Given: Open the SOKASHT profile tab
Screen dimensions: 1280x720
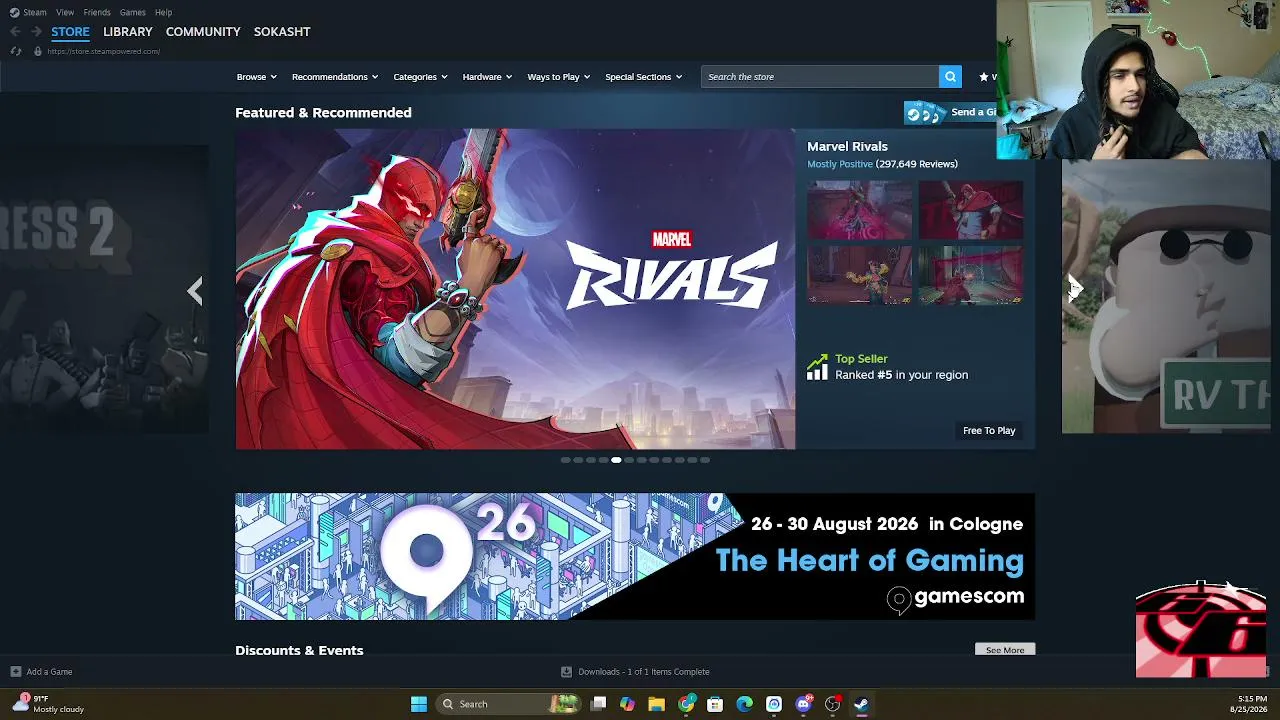Looking at the screenshot, I should pyautogui.click(x=282, y=32).
